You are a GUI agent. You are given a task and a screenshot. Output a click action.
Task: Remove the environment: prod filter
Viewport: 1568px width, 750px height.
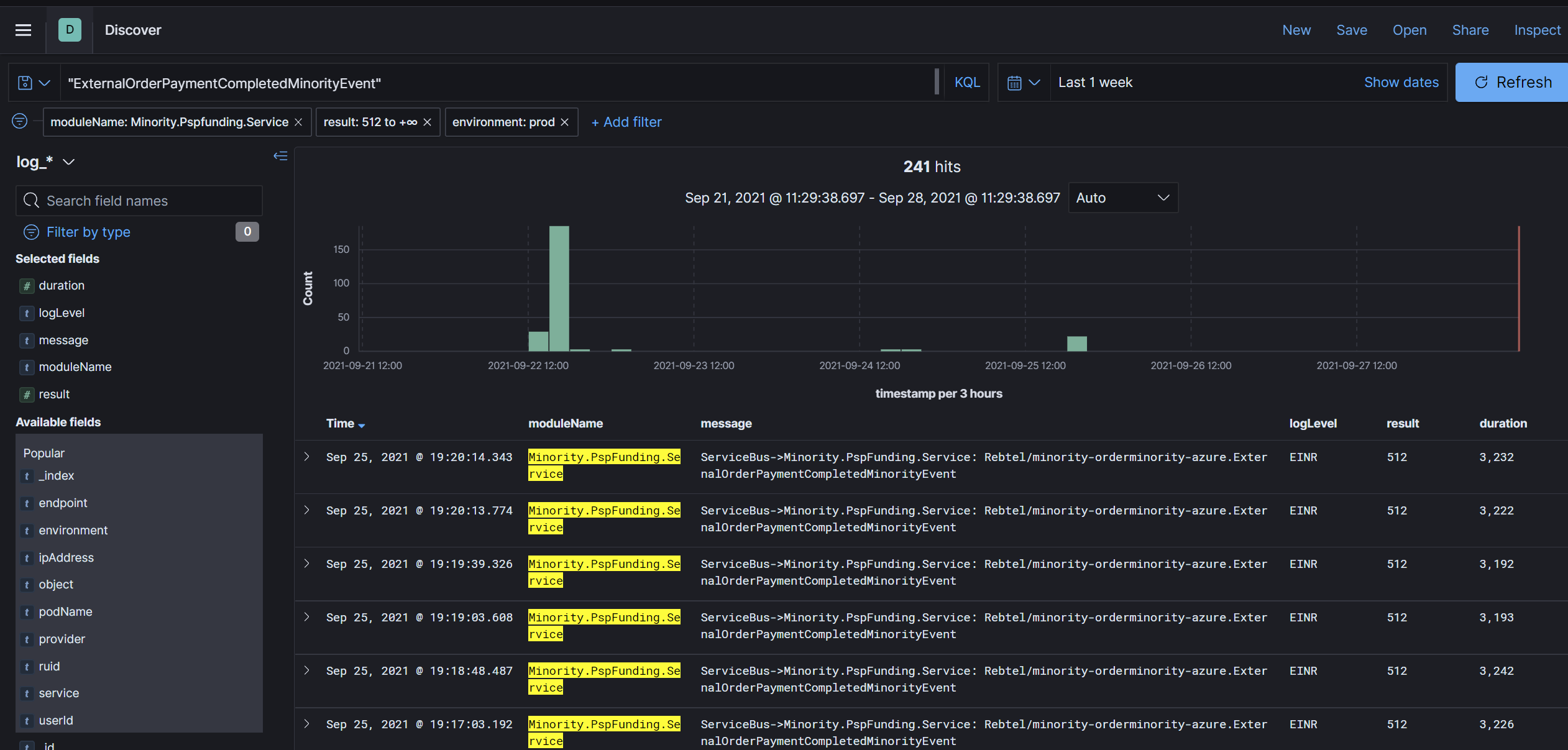(564, 122)
